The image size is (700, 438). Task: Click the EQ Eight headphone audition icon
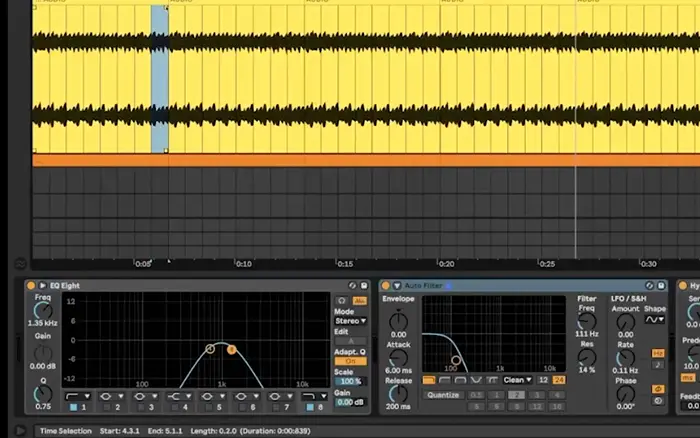point(342,299)
